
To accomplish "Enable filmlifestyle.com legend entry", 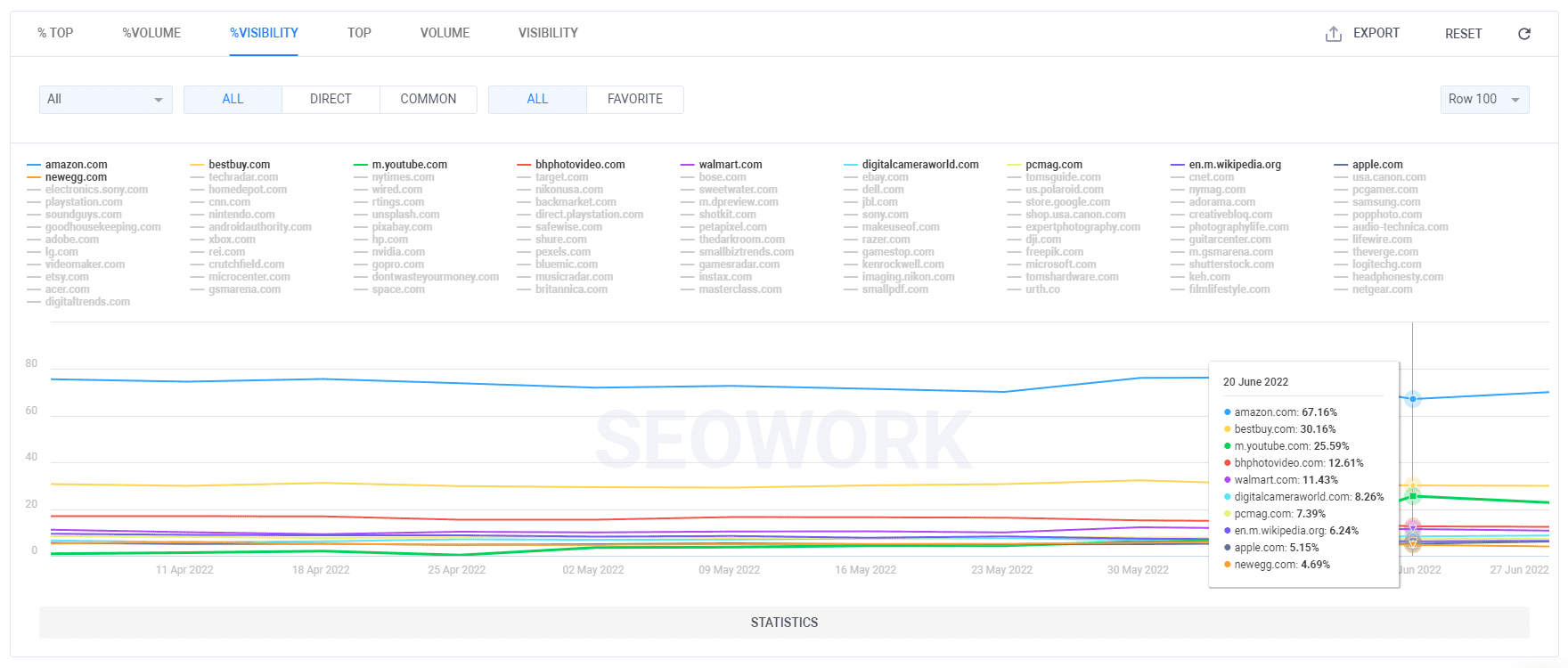I will [1220, 289].
